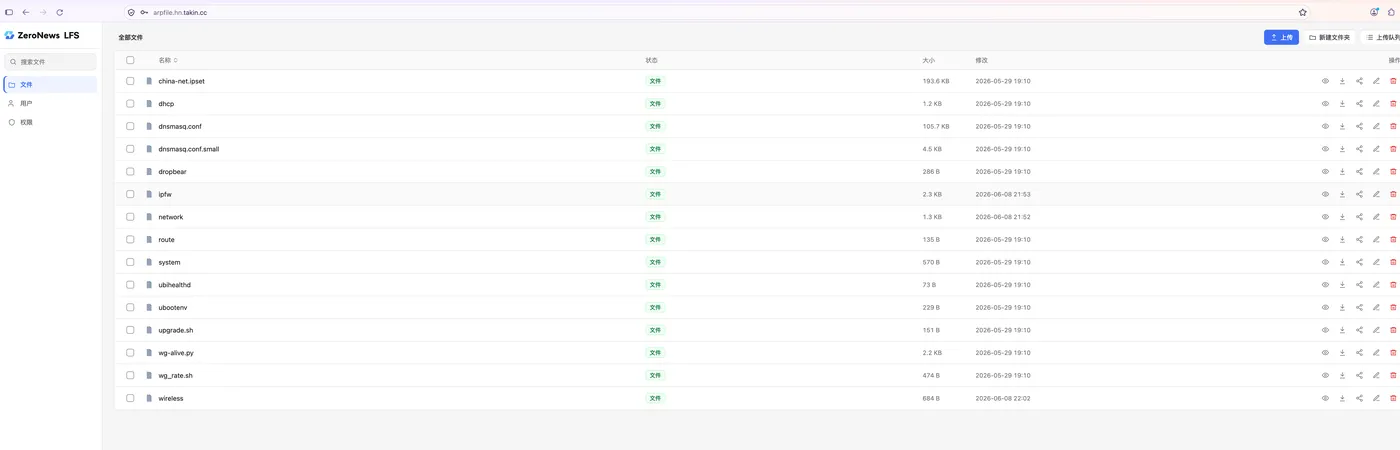This screenshot has width=1400, height=450.
Task: Click the wg_rate.sh file name
Action: pos(175,376)
